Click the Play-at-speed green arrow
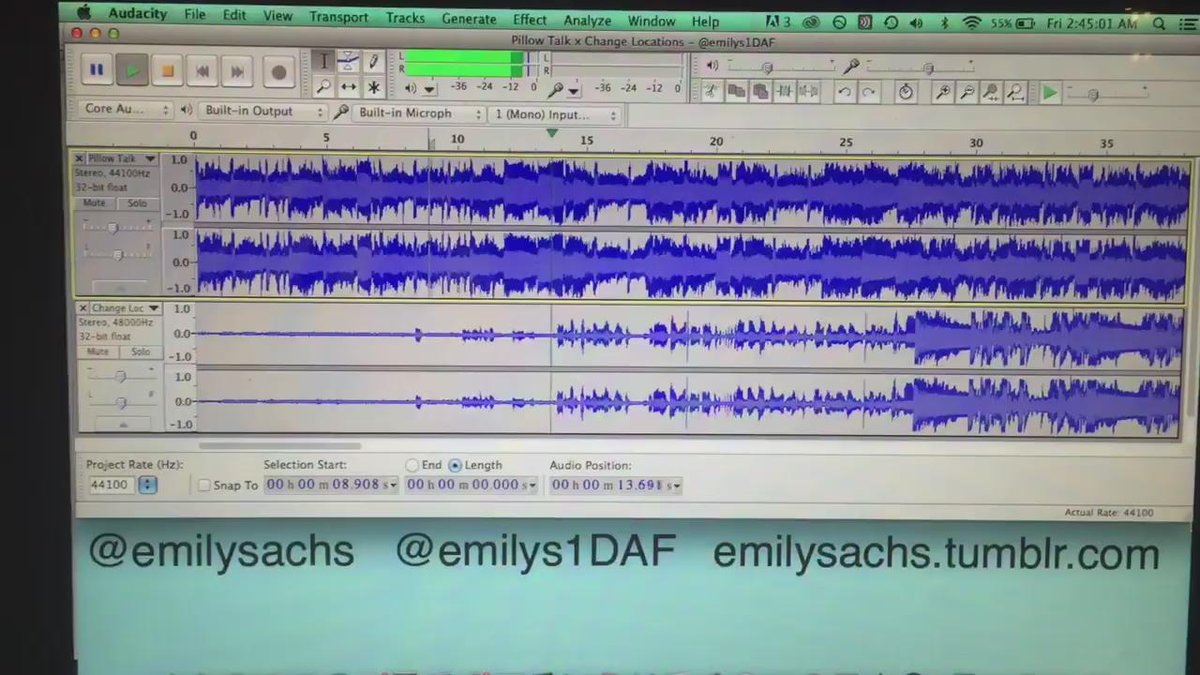 pos(1049,93)
